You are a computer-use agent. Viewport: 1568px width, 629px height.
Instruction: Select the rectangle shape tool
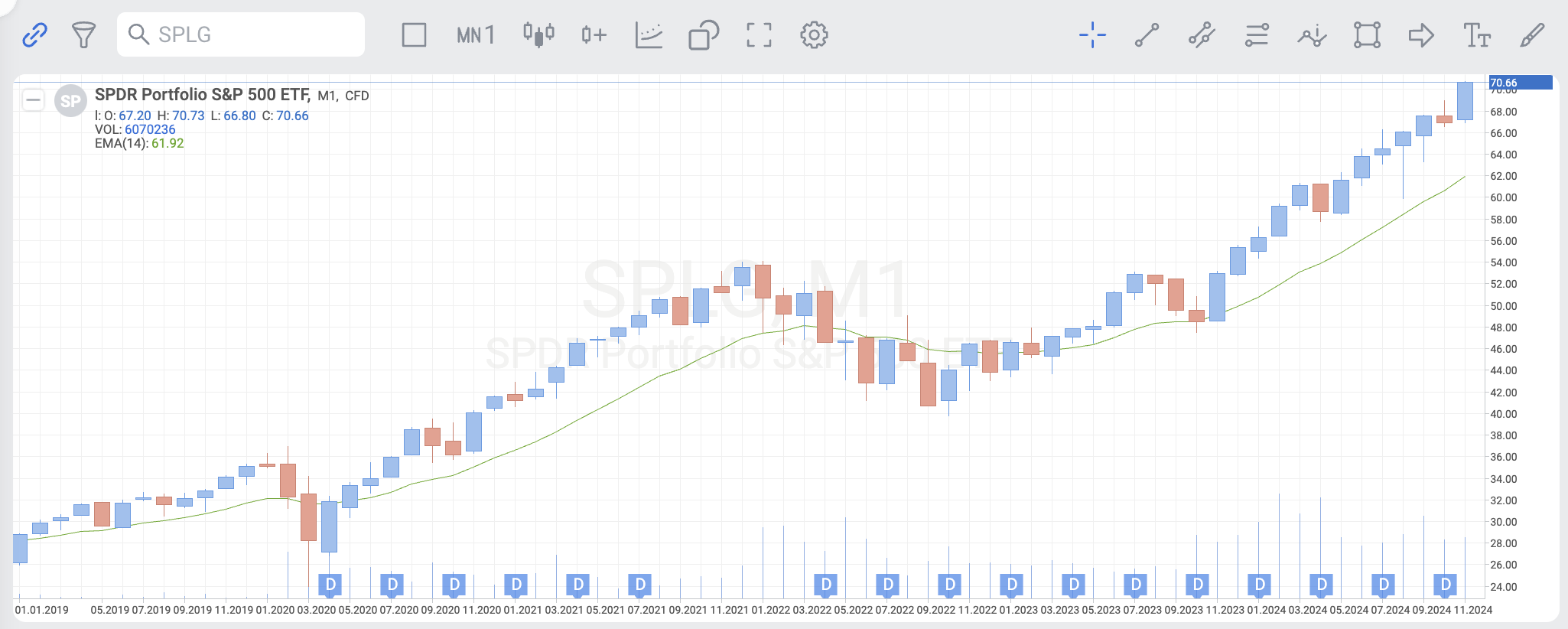click(x=1367, y=35)
